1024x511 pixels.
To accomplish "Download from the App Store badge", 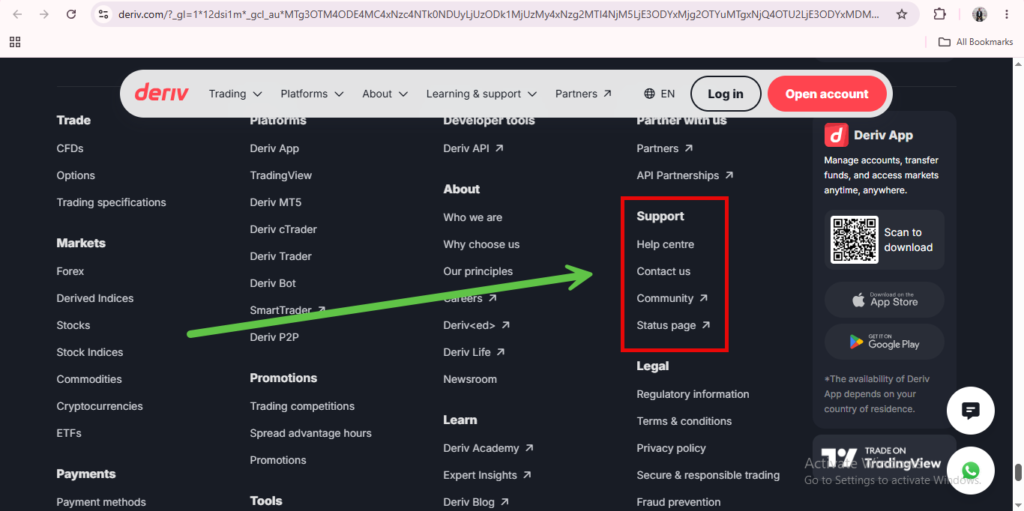I will 884,300.
